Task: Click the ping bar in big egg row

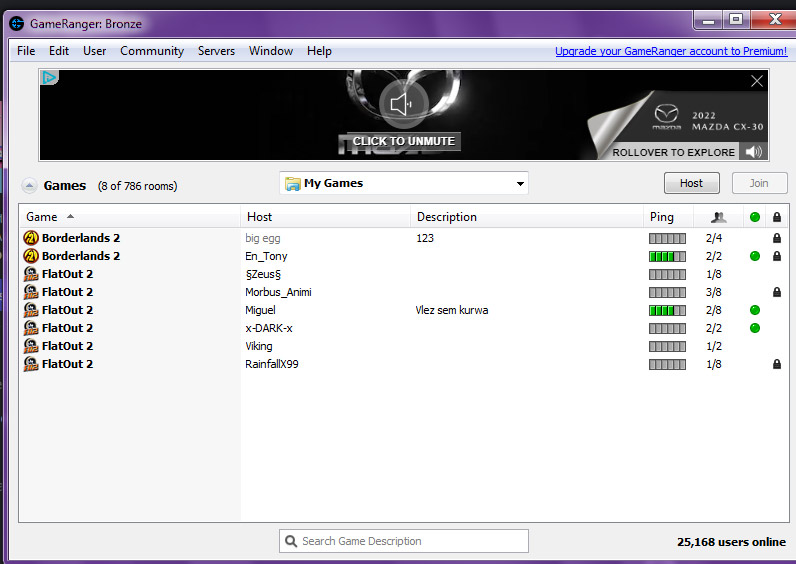Action: click(667, 238)
